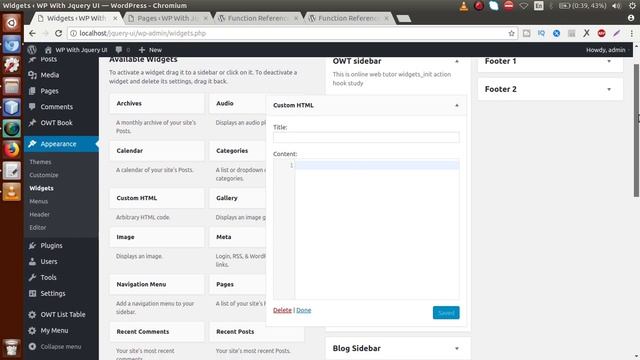
Task: Bookmark this page with the star icon
Action: click(x=511, y=33)
